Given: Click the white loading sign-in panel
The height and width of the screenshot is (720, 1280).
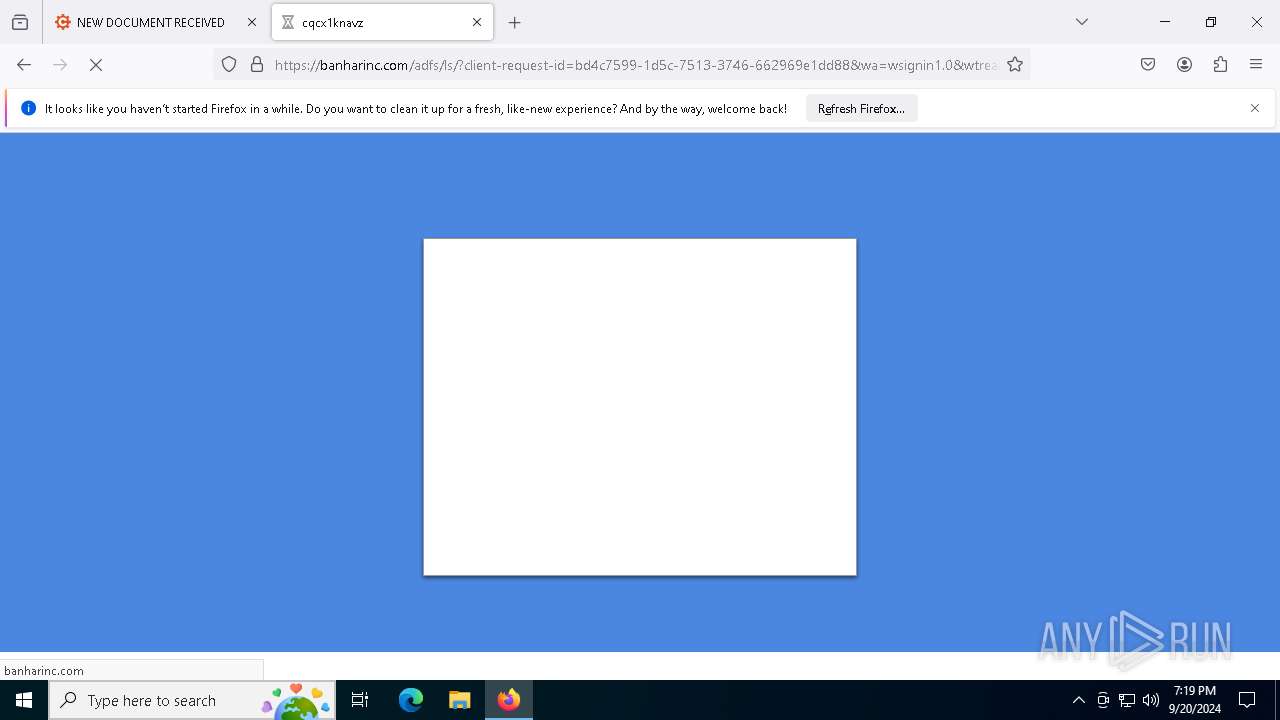Looking at the screenshot, I should point(640,407).
